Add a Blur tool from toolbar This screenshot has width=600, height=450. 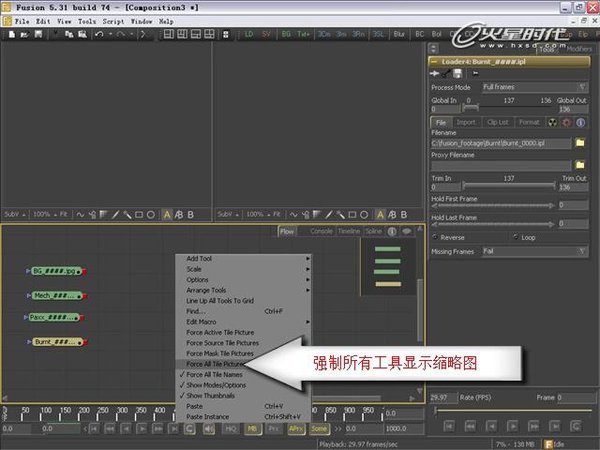click(399, 34)
